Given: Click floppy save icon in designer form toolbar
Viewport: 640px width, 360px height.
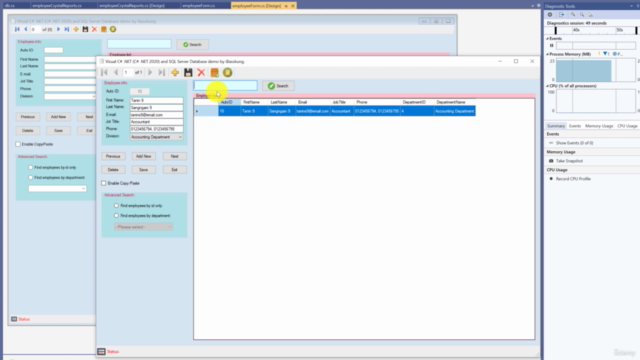Looking at the screenshot, I should [85, 29].
